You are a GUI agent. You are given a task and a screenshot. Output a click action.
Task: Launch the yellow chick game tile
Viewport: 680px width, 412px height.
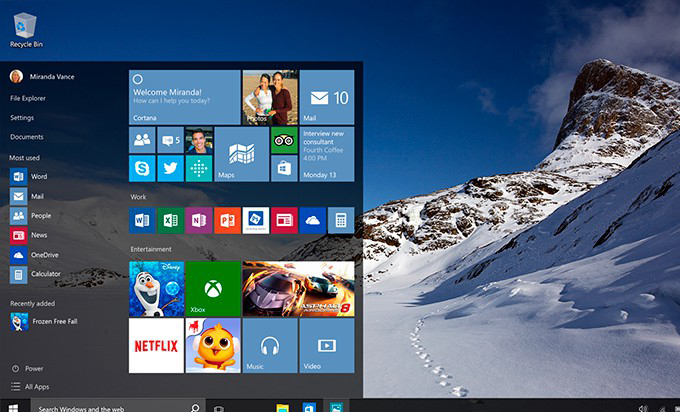coord(213,346)
